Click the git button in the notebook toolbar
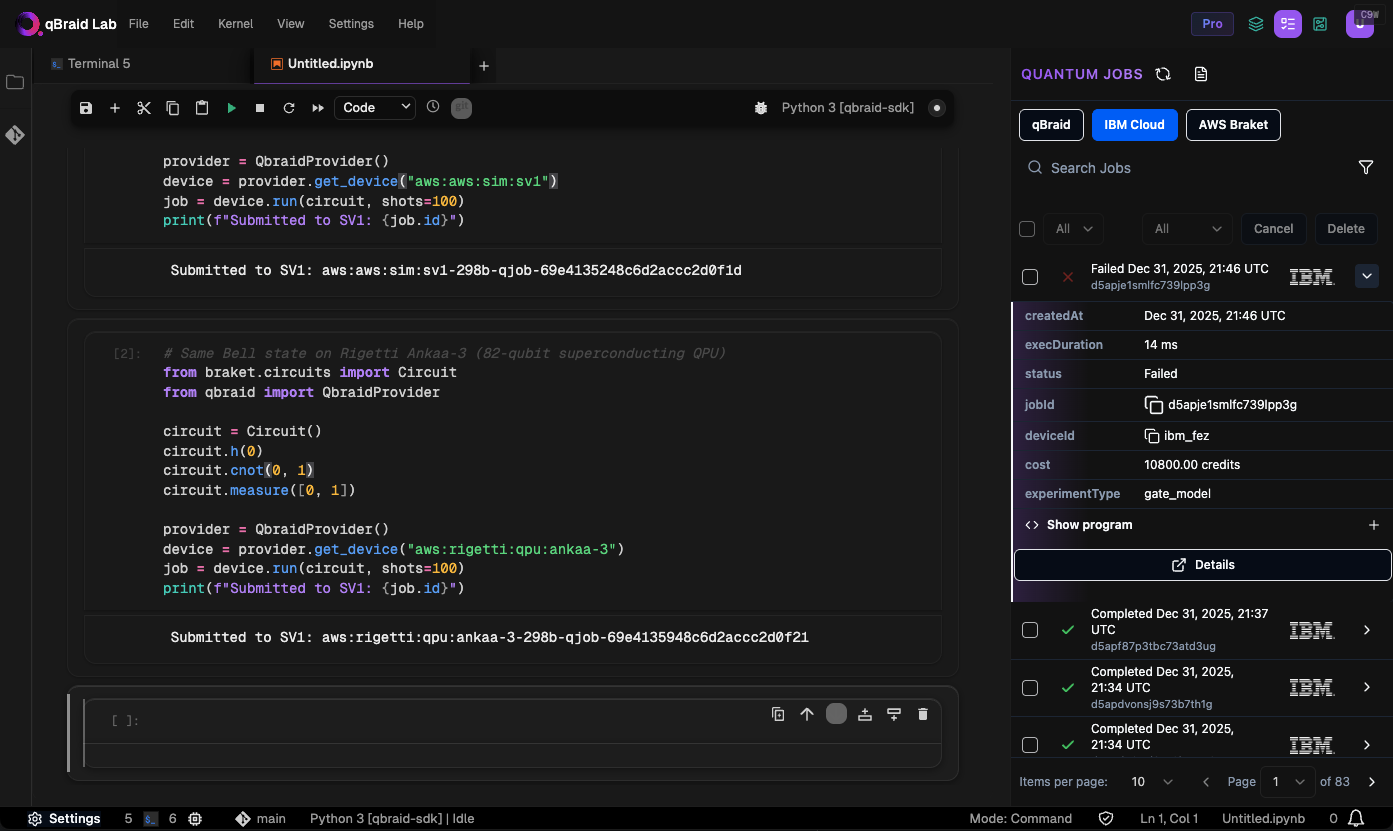This screenshot has width=1393, height=831. [x=461, y=108]
